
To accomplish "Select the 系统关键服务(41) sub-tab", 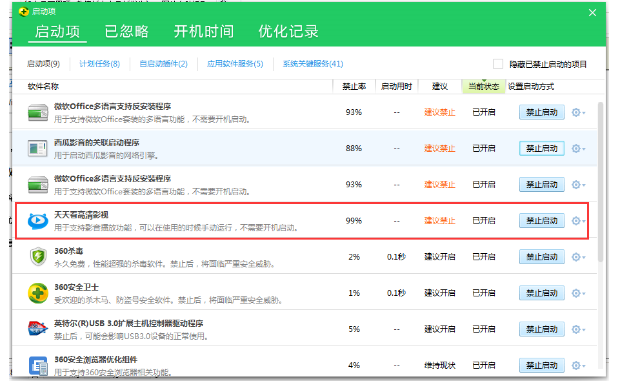I will coord(313,64).
